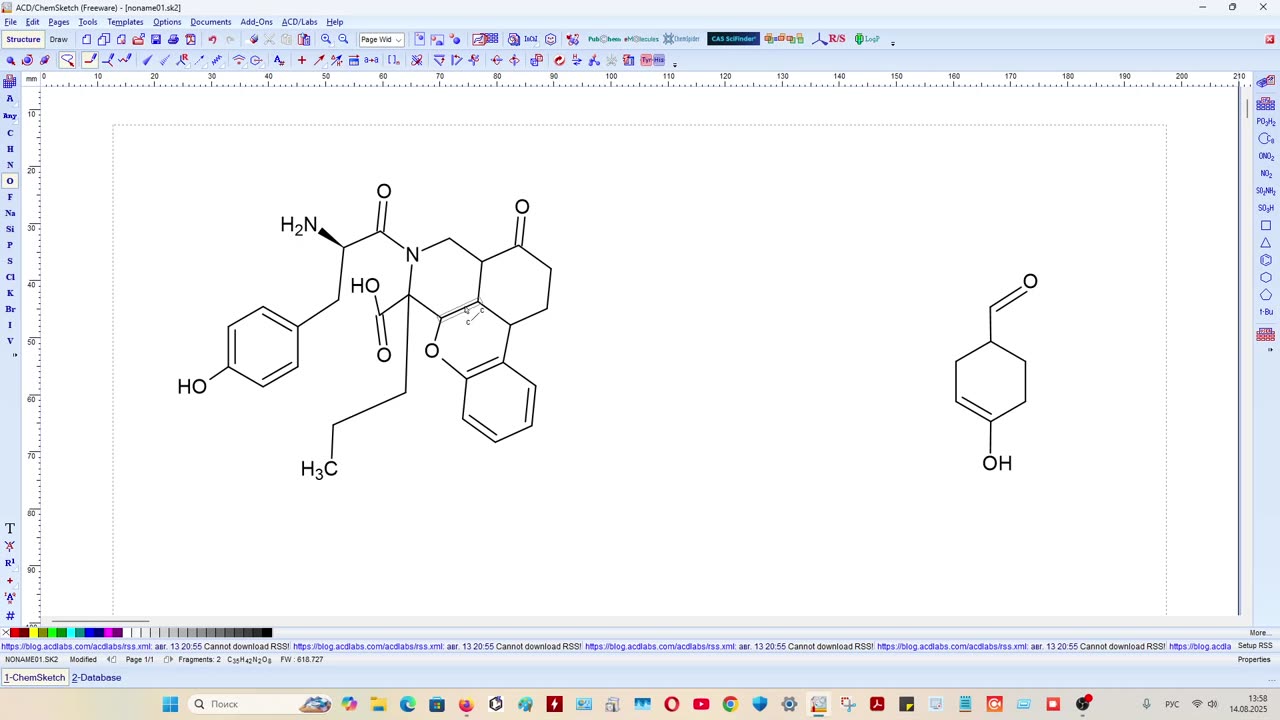Click the R/S stereo descriptors button
The image size is (1280, 720).
829,39
